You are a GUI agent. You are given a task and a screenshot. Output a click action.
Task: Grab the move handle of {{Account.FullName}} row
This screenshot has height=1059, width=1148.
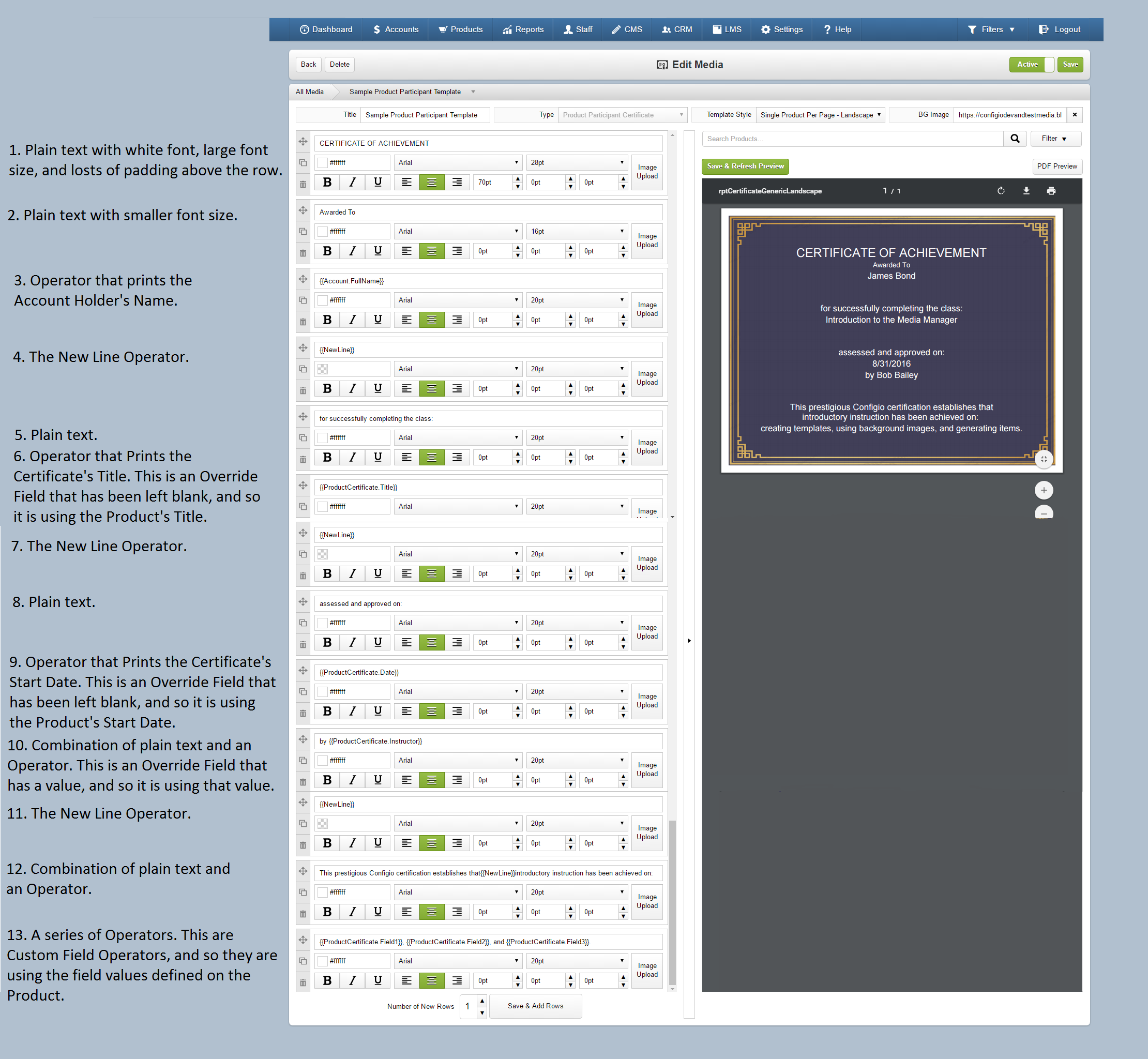tap(303, 279)
